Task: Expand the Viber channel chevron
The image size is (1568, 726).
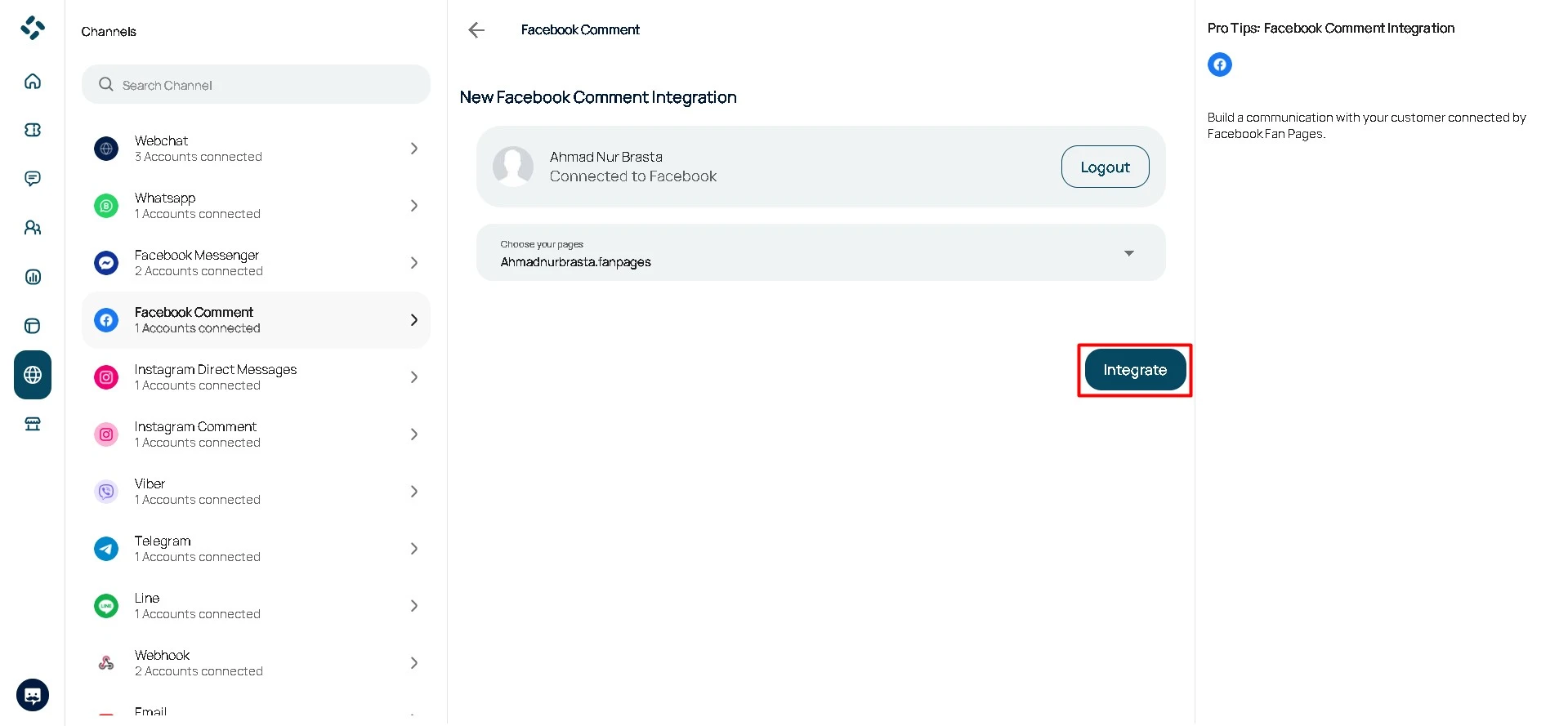Action: pos(414,492)
